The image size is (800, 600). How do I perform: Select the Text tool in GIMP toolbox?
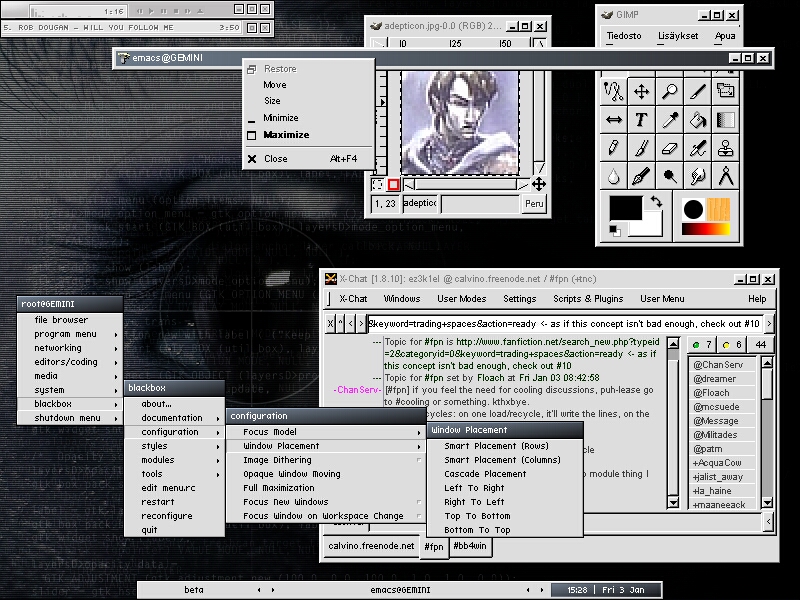click(641, 120)
